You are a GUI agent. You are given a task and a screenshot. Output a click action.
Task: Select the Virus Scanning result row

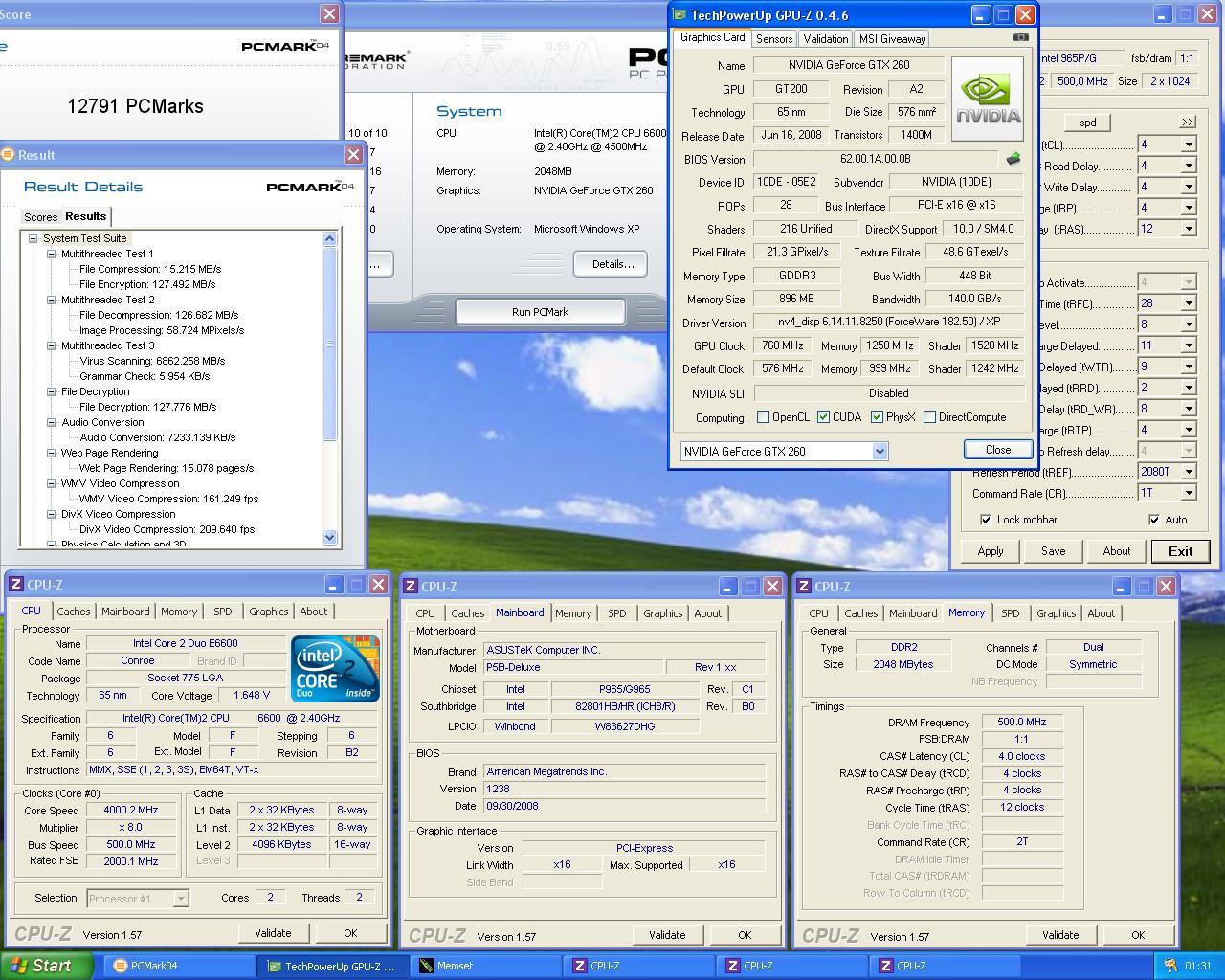(152, 361)
